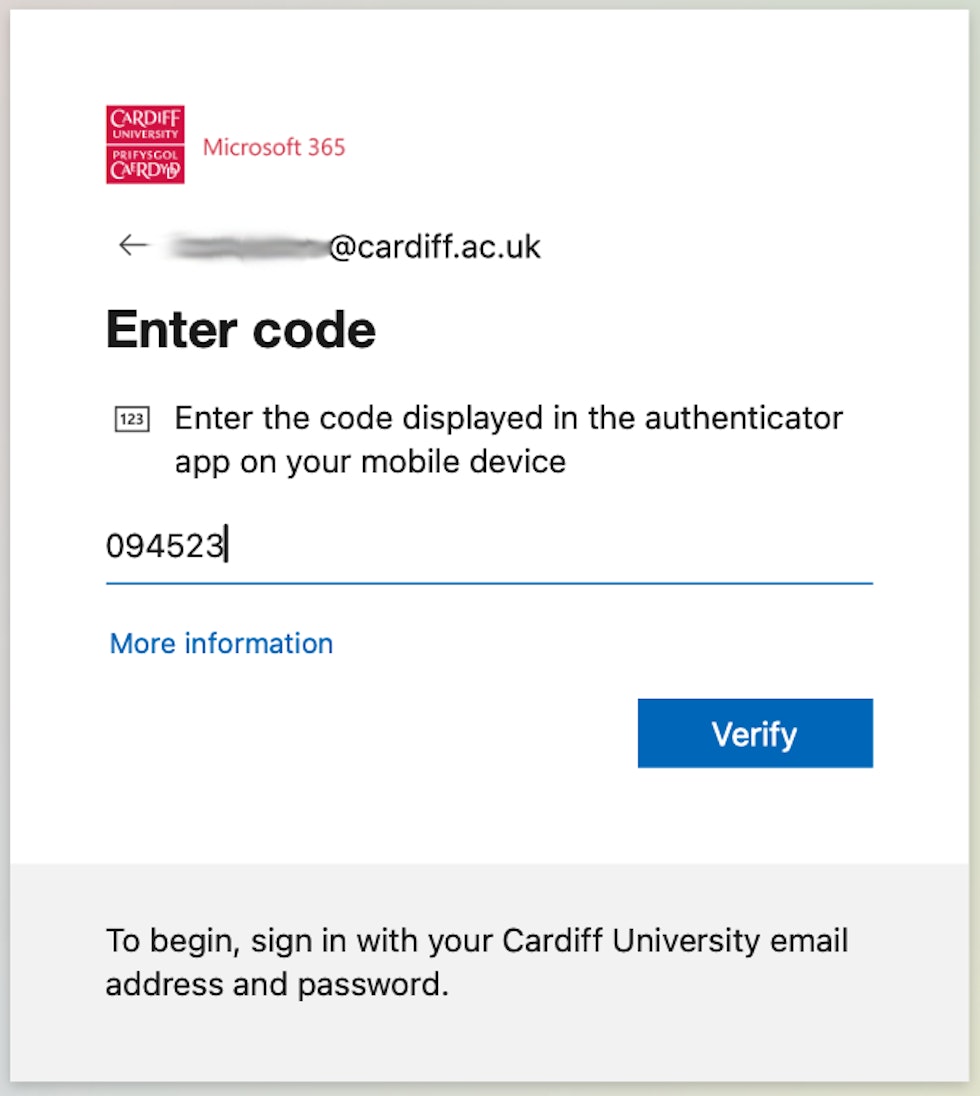Click the Enter code heading
This screenshot has height=1096, width=980.
pos(240,329)
